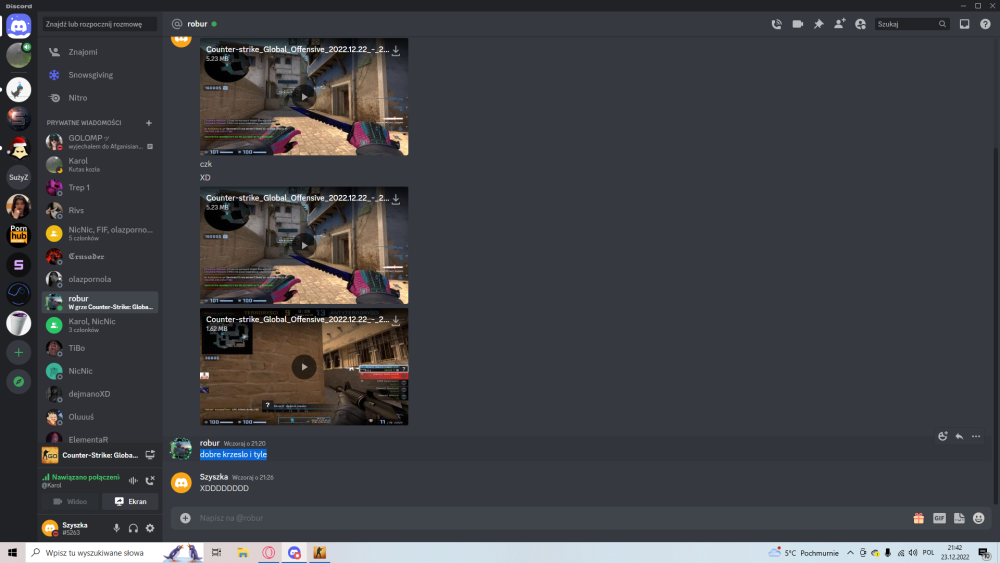Show the user profile panel icon
This screenshot has height=563, width=1000.
860,24
